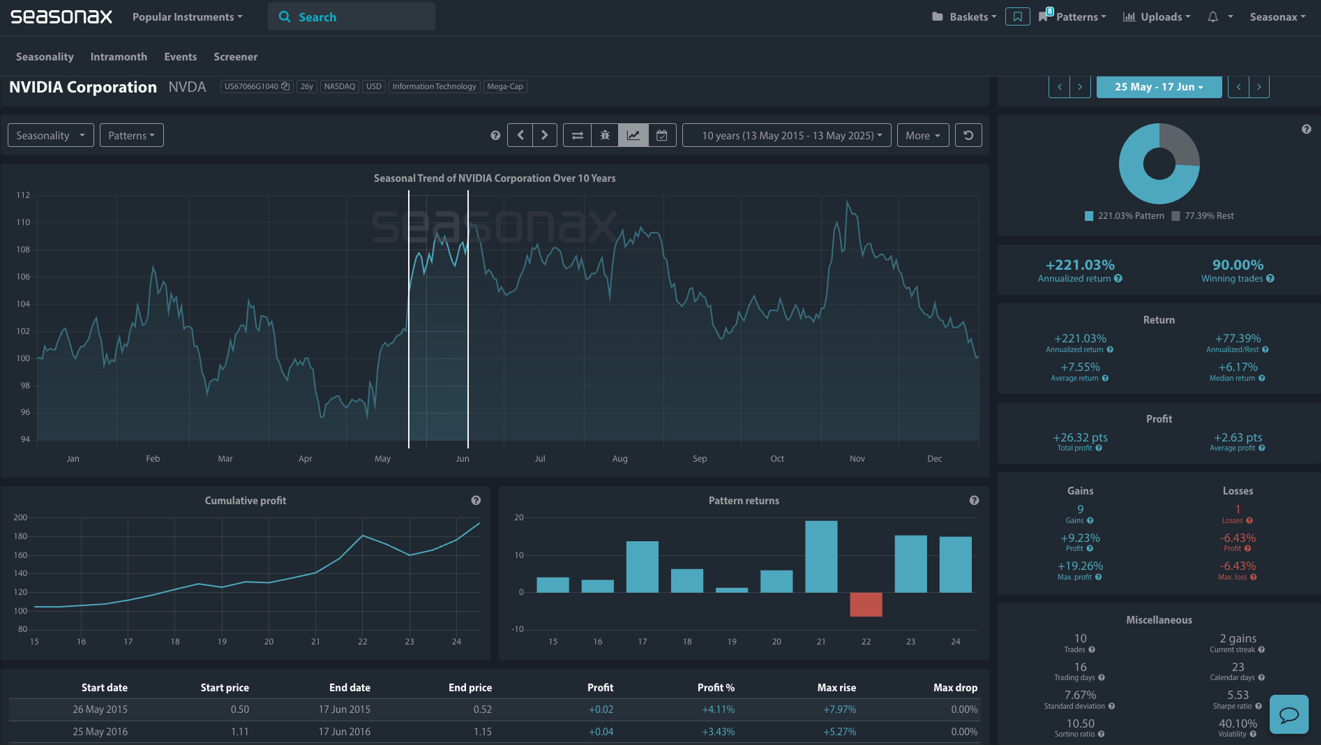
Task: Toggle the calendar check icon button
Action: coord(661,135)
